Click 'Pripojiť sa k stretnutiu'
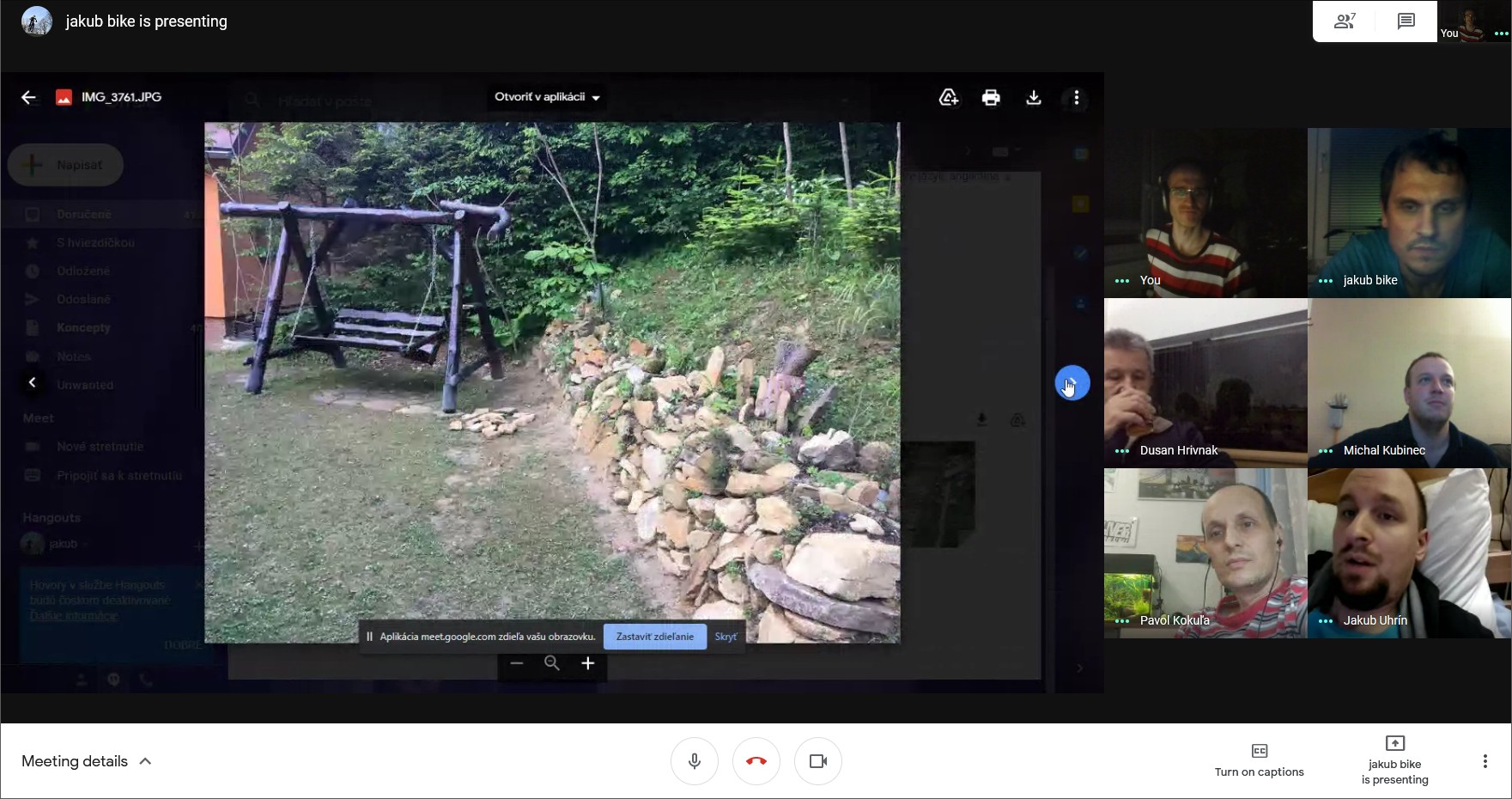This screenshot has width=1512, height=799. click(x=119, y=475)
